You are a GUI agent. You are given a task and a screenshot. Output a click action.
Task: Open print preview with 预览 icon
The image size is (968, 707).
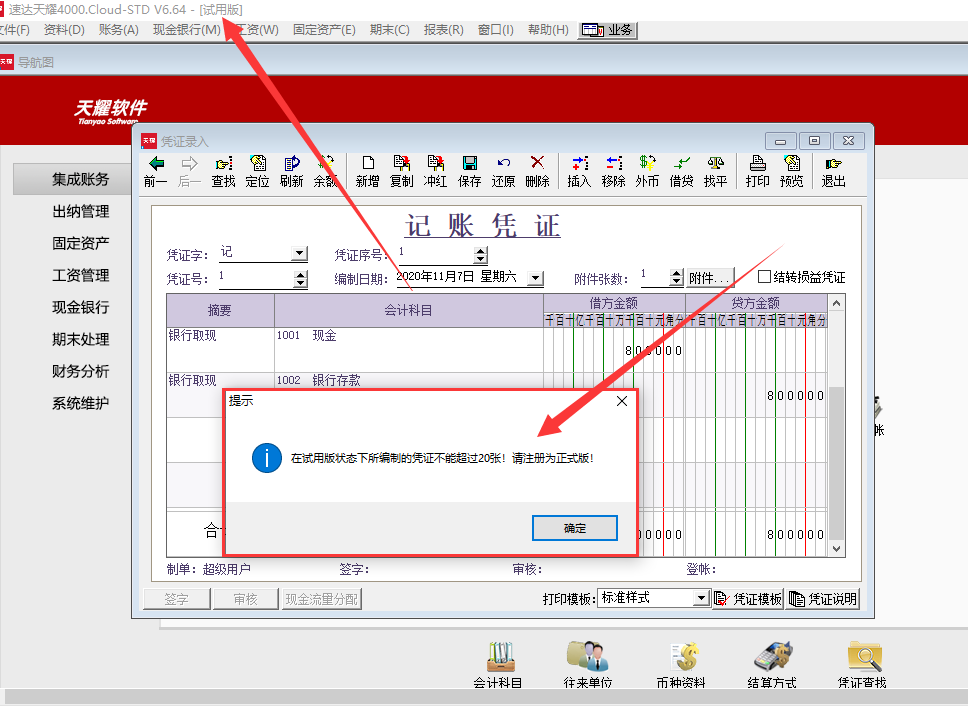(791, 172)
